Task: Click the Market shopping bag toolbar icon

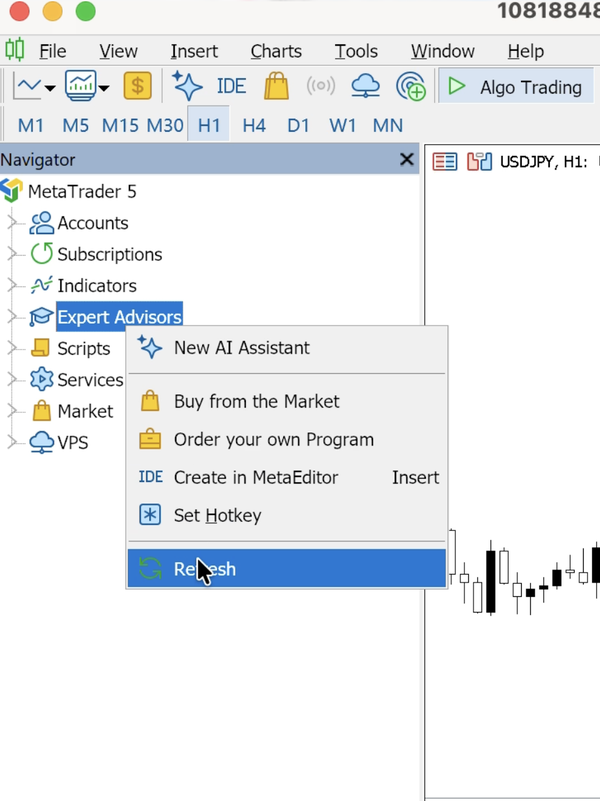Action: click(276, 85)
